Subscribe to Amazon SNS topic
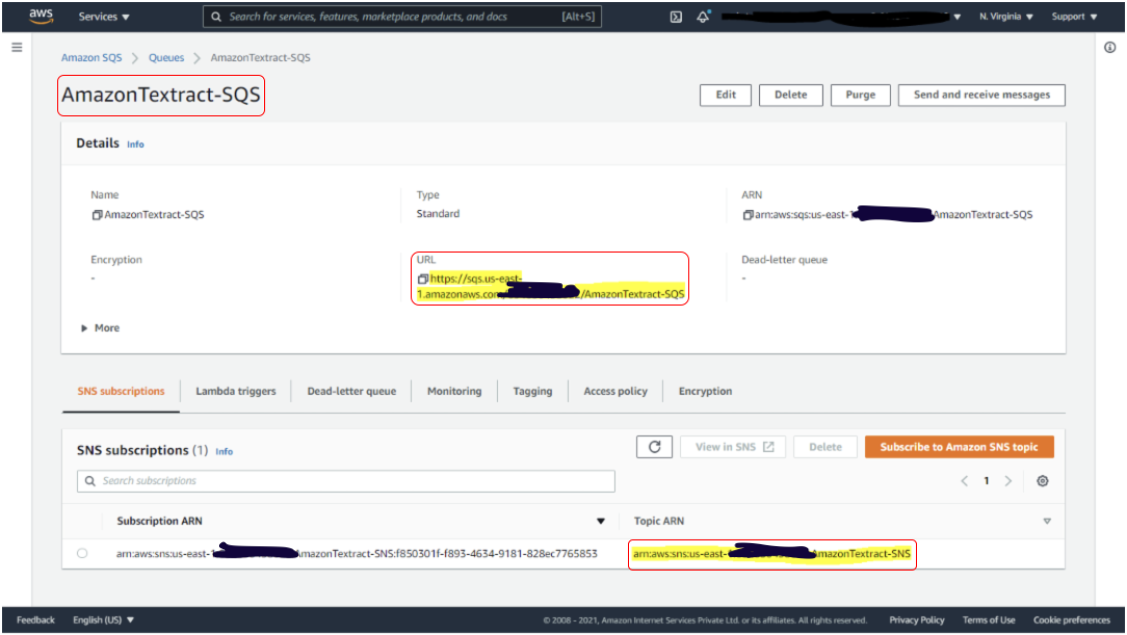Screen dimensions: 1127x635 point(960,446)
